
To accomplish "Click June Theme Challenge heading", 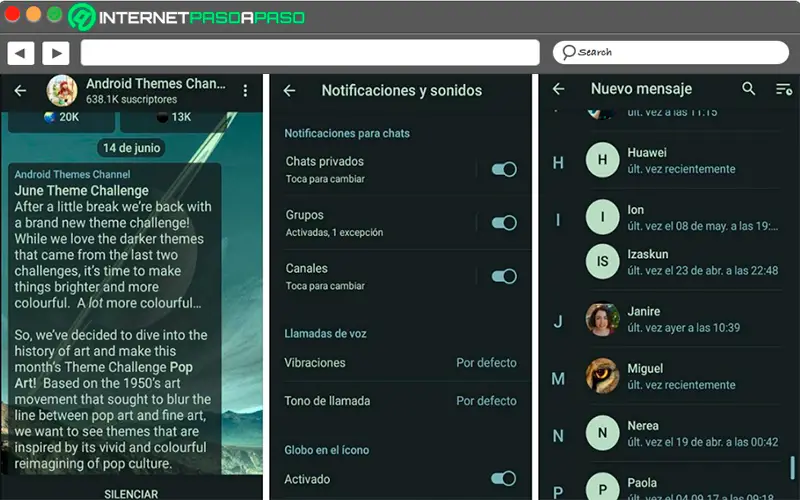I will click(82, 191).
